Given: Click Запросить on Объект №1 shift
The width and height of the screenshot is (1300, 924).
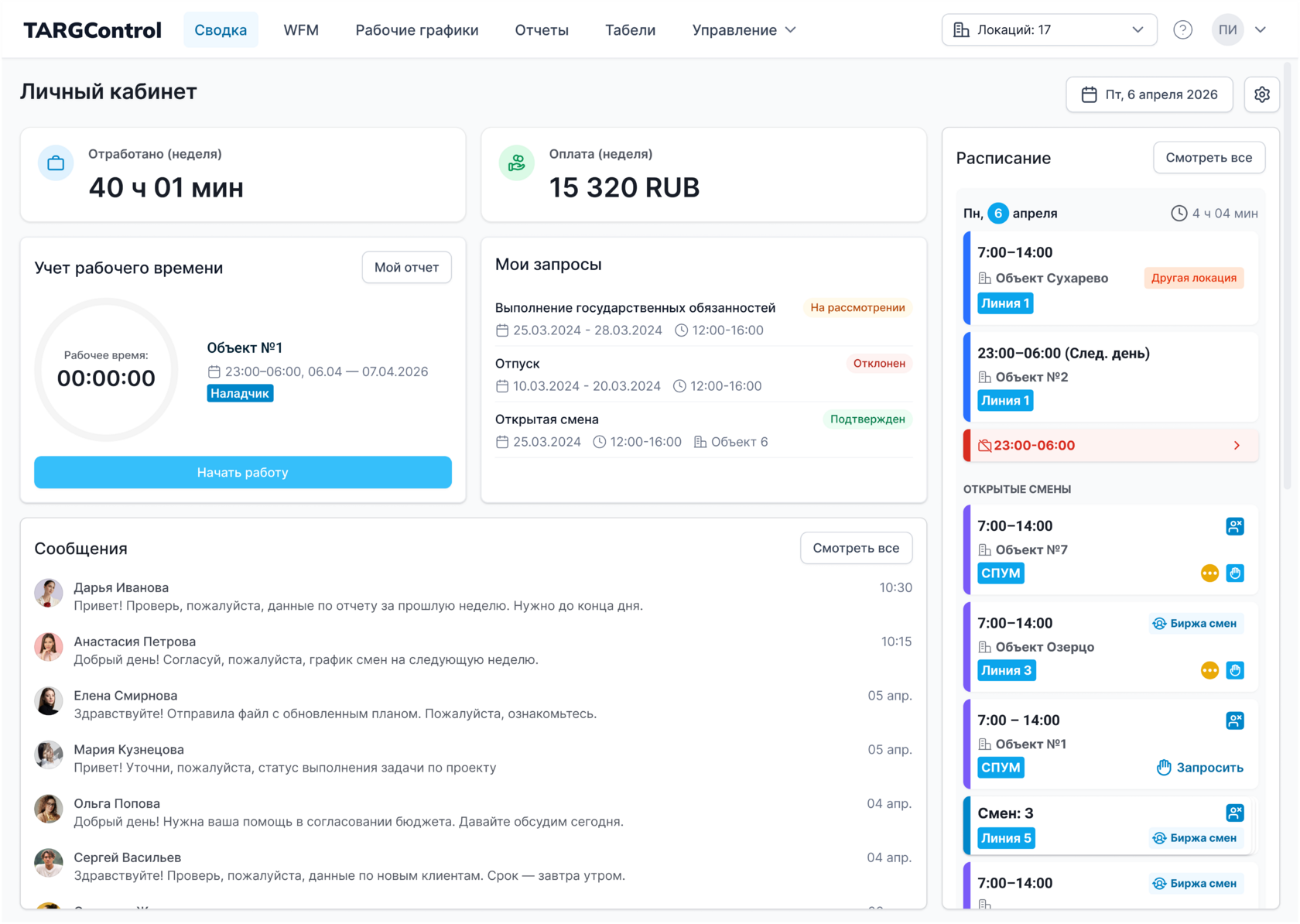Looking at the screenshot, I should point(1199,768).
